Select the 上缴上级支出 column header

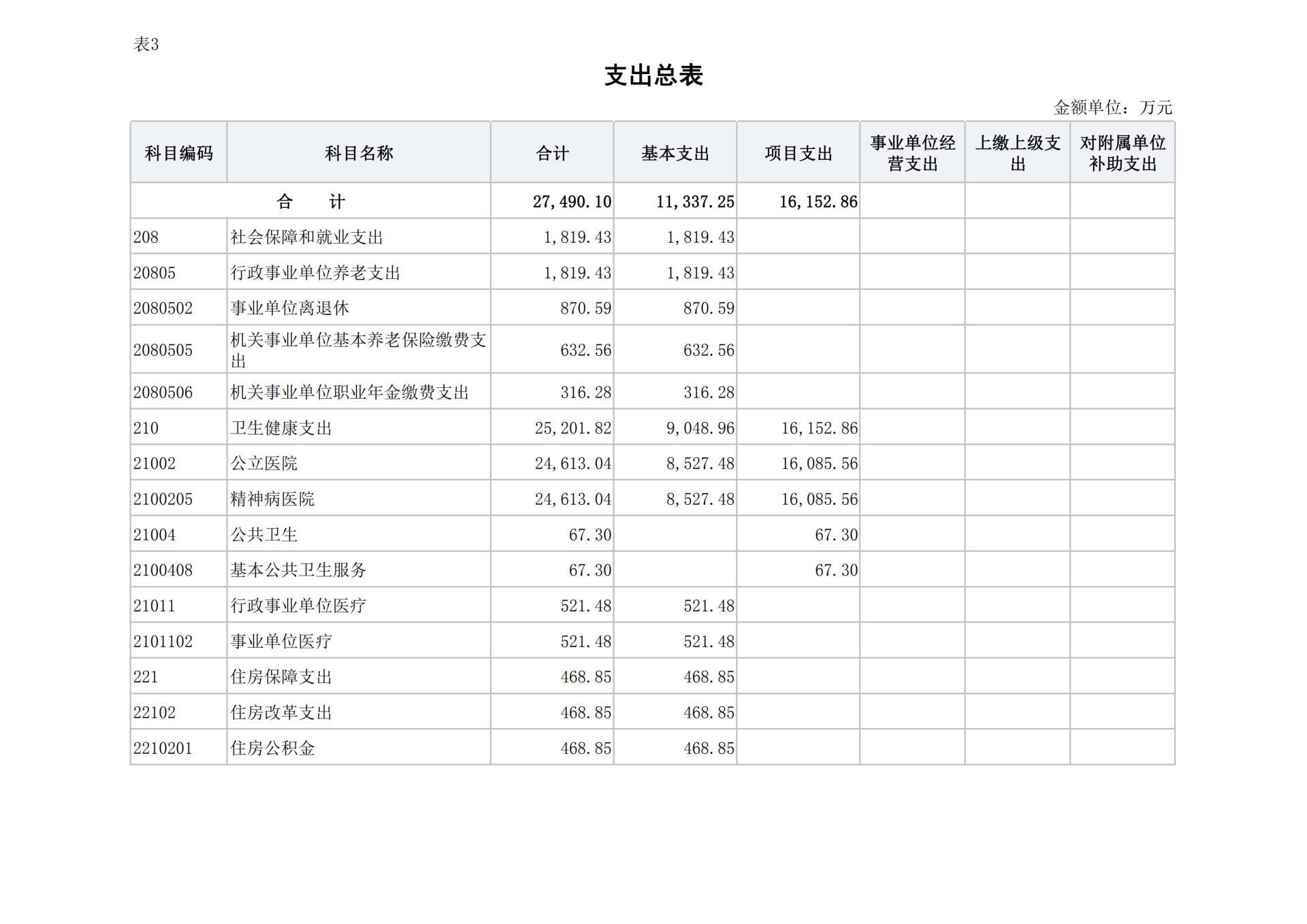click(x=1018, y=152)
